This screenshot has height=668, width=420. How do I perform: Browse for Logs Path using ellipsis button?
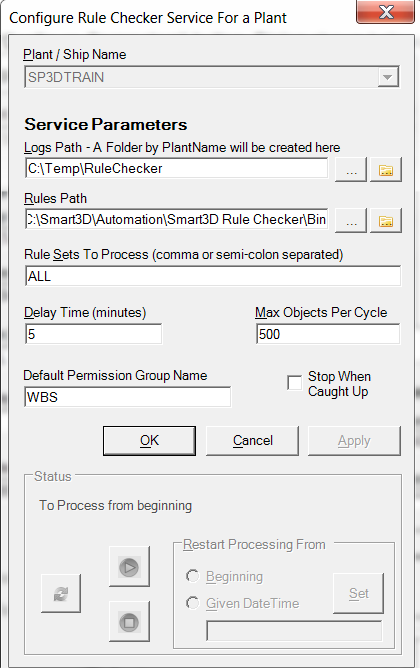[351, 170]
